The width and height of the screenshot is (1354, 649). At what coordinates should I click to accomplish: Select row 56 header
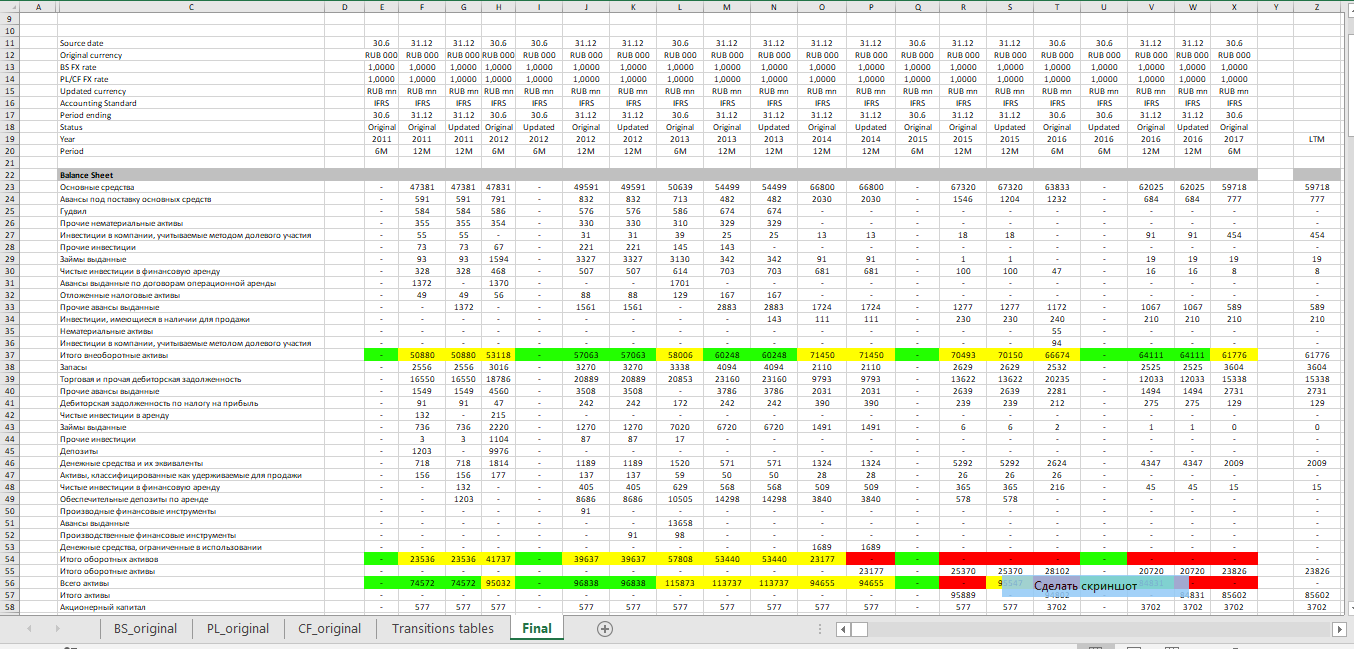pos(8,583)
